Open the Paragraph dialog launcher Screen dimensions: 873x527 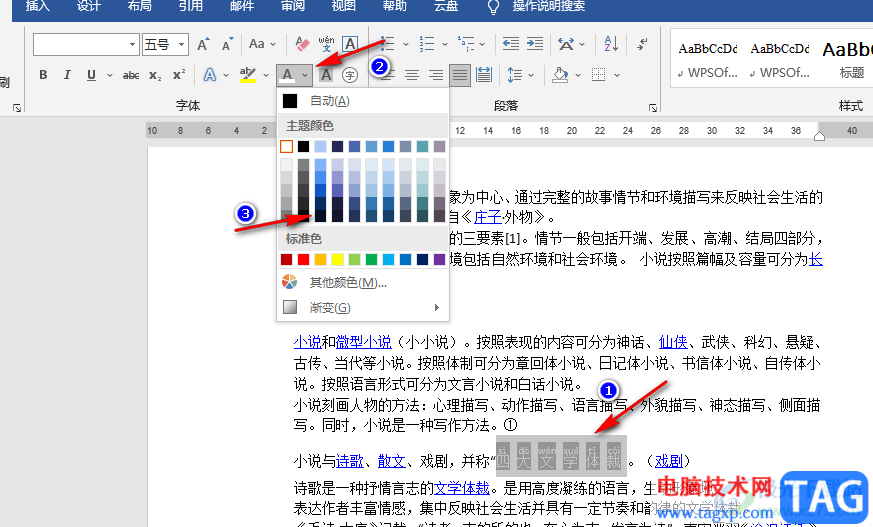coord(653,108)
